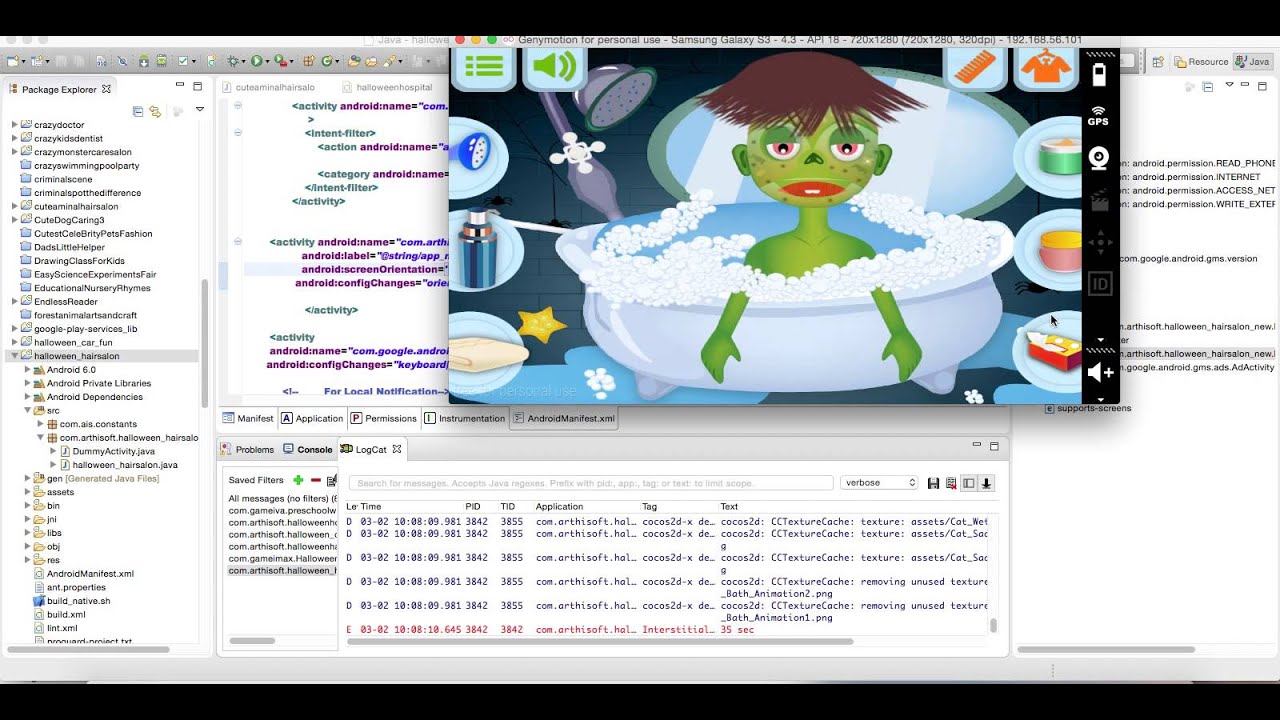Viewport: 1280px width, 720px height.
Task: Toggle Link with Editor in Package Explorer
Action: pos(155,111)
